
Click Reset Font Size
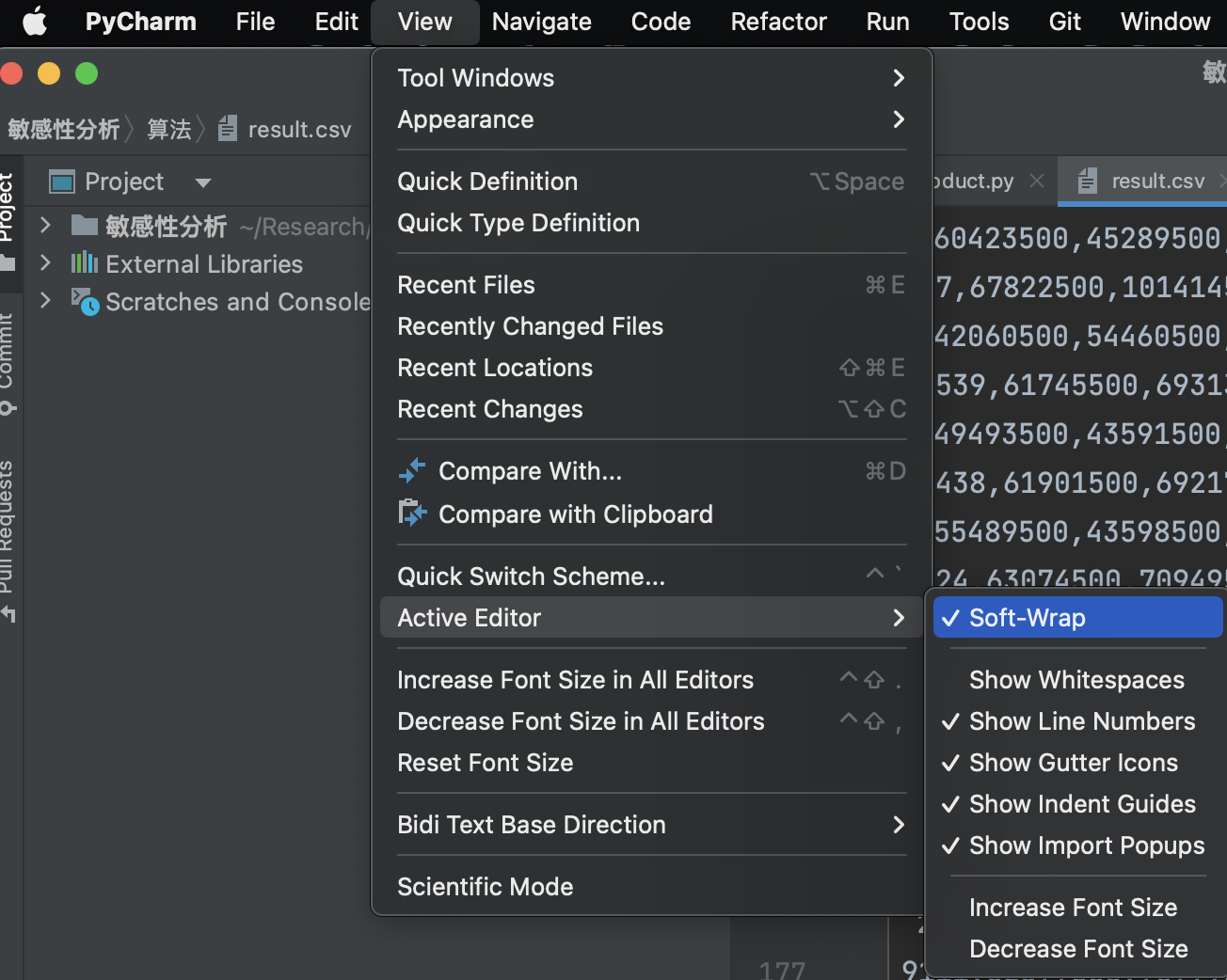click(486, 763)
